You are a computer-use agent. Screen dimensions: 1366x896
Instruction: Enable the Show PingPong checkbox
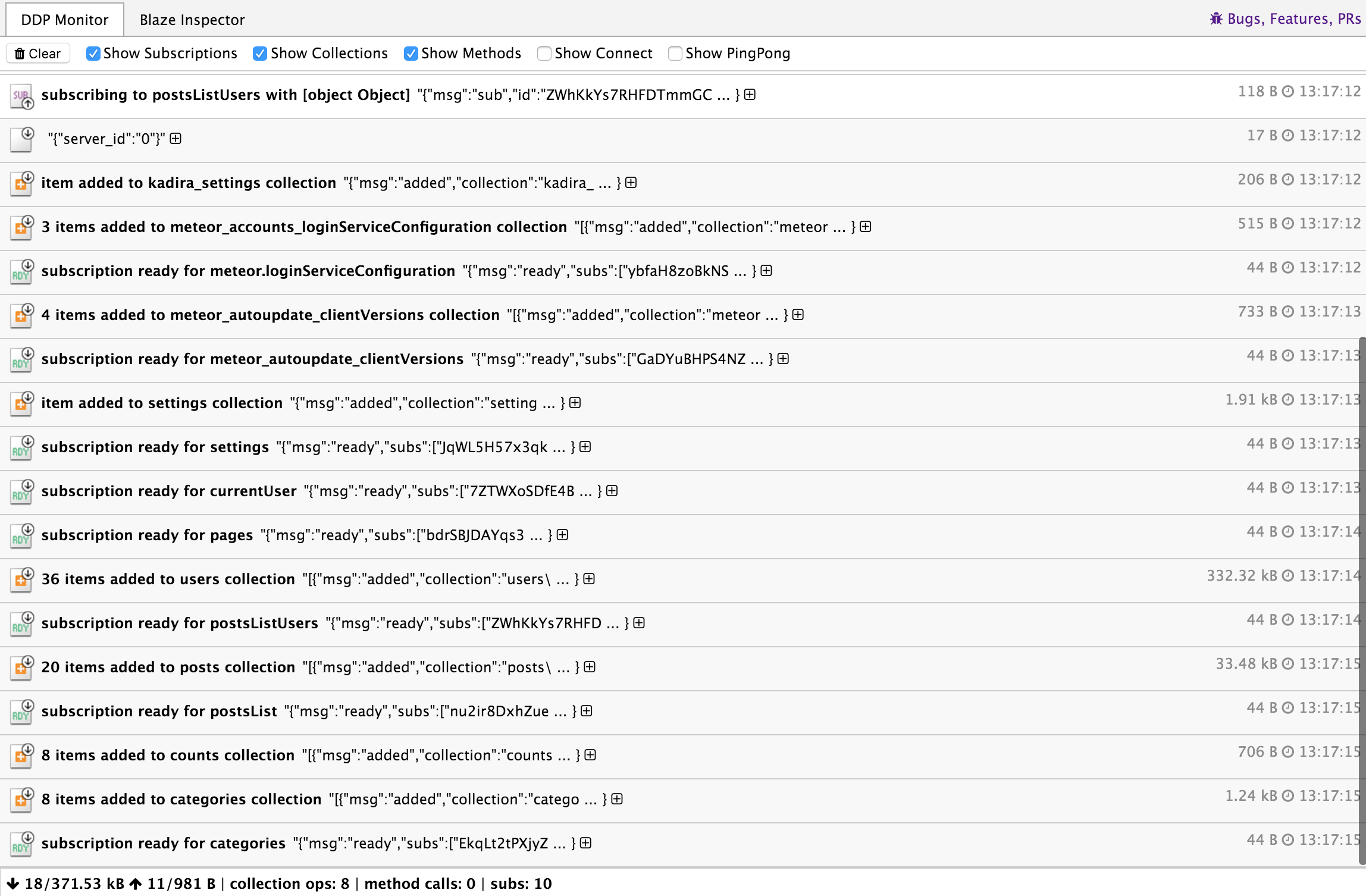tap(675, 53)
